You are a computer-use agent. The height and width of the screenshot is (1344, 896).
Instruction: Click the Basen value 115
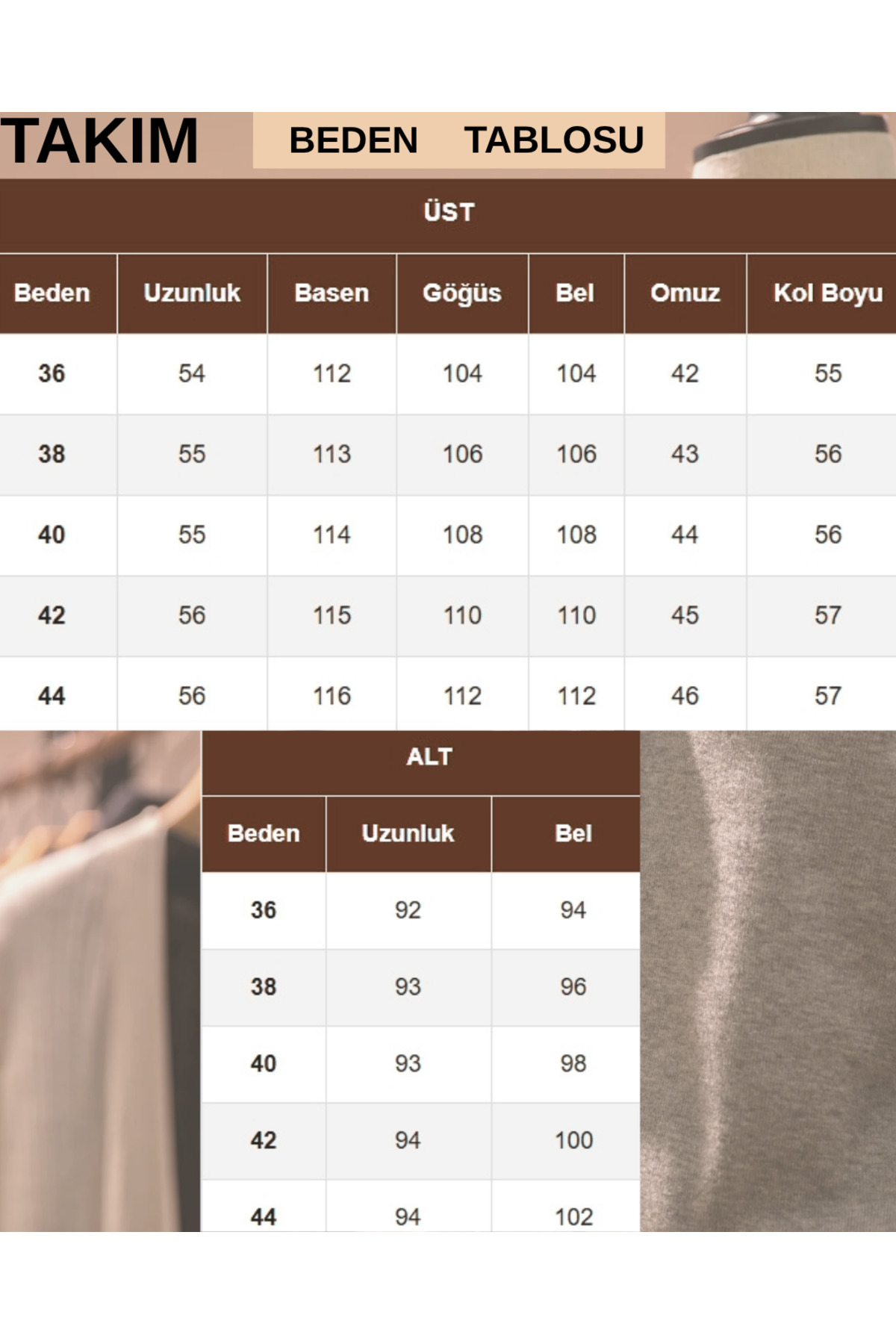click(332, 615)
